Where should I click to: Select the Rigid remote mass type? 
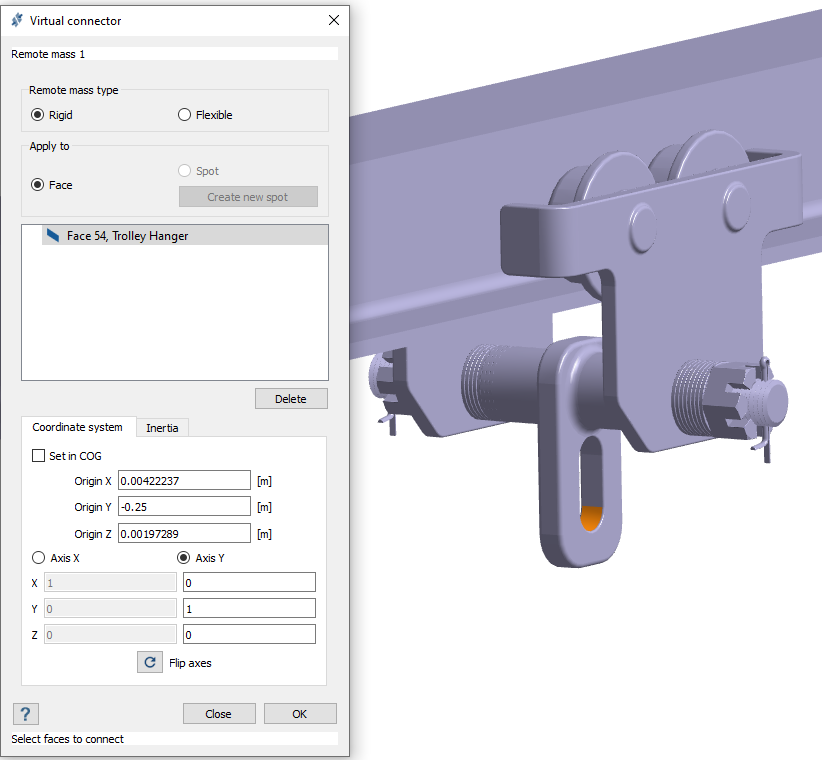point(38,115)
